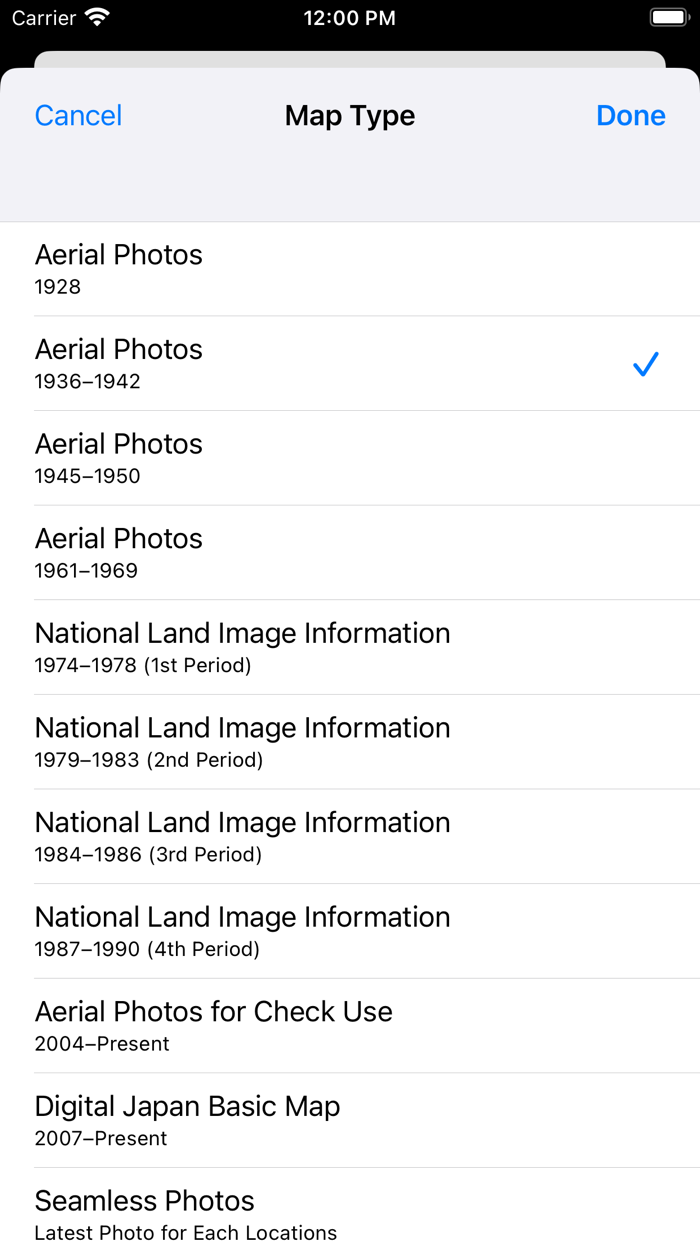This screenshot has width=700, height=1244.
Task: Tap the Map Type title
Action: [x=350, y=116]
